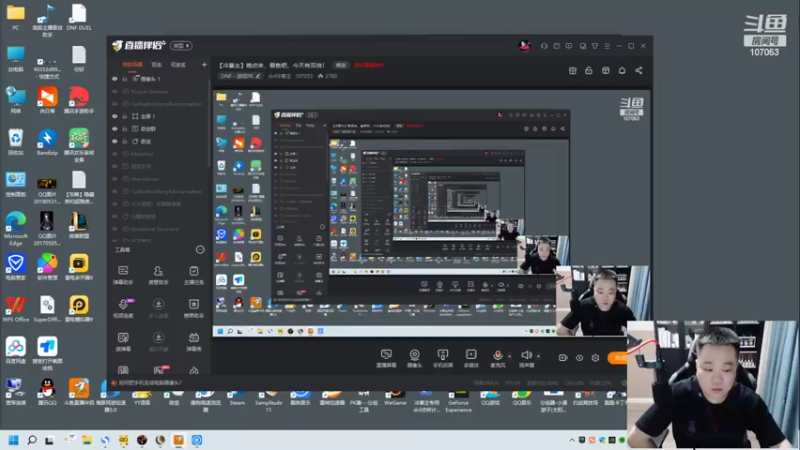This screenshot has height=450, width=800.
Task: Expand microphone options arrow
Action: (509, 356)
